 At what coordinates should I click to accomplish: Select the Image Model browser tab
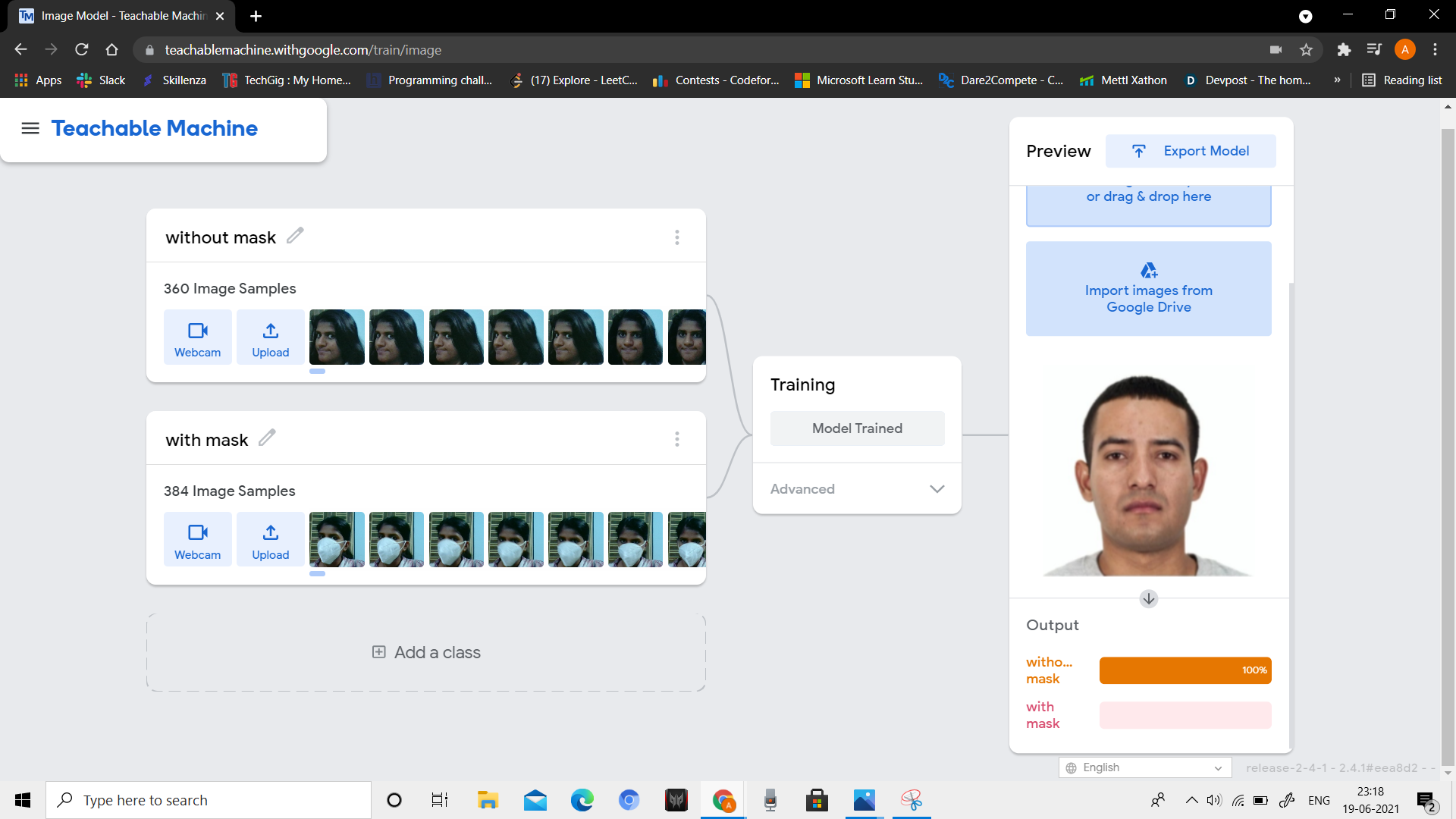(x=121, y=16)
